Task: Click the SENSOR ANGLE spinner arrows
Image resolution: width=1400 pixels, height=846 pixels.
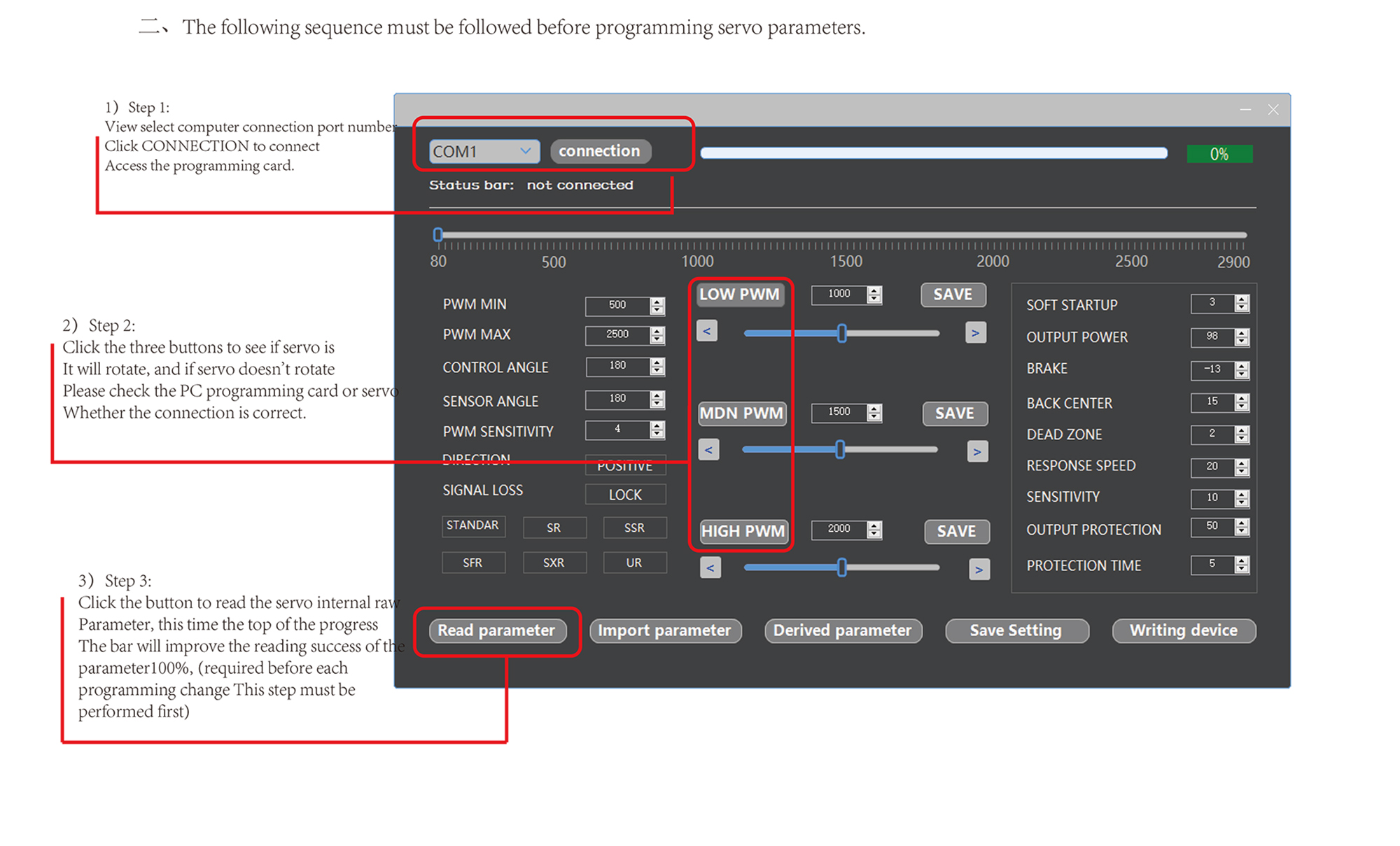Action: click(657, 400)
